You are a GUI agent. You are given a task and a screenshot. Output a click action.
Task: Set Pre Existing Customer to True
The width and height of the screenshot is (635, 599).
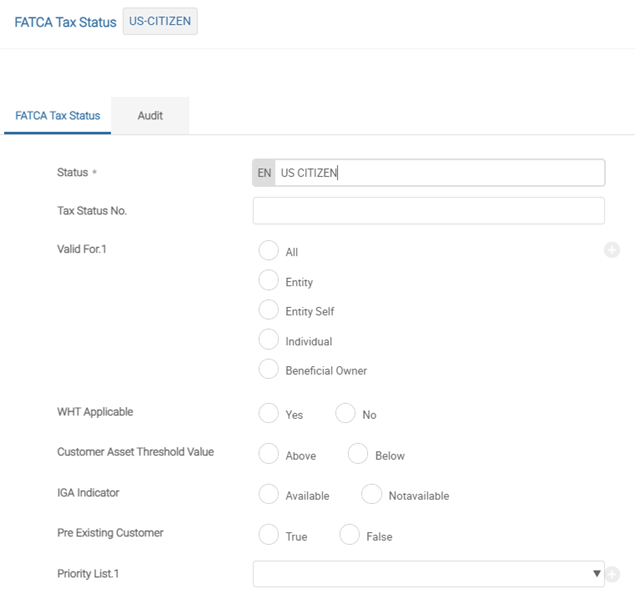[x=268, y=534]
